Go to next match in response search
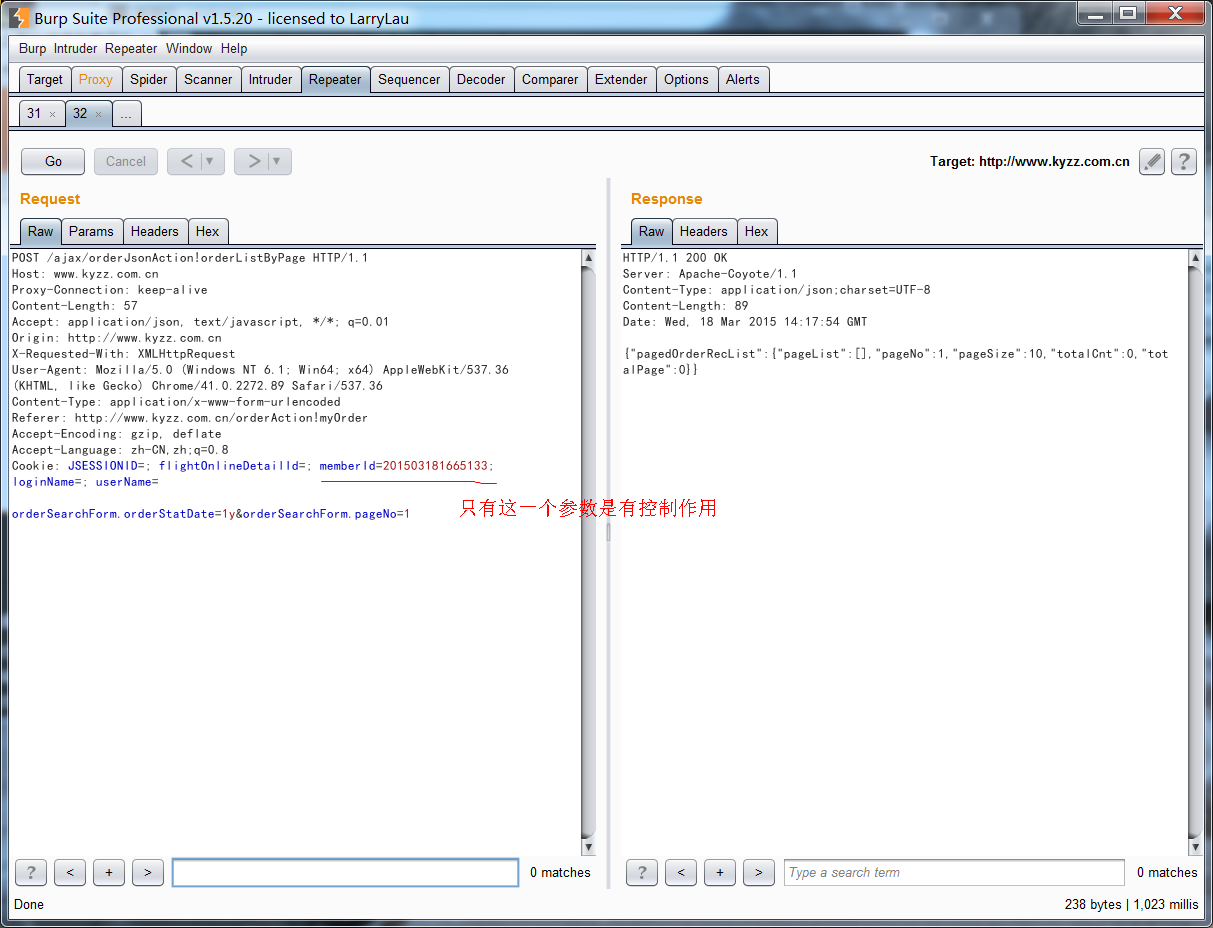Viewport: 1213px width, 928px height. coord(759,873)
